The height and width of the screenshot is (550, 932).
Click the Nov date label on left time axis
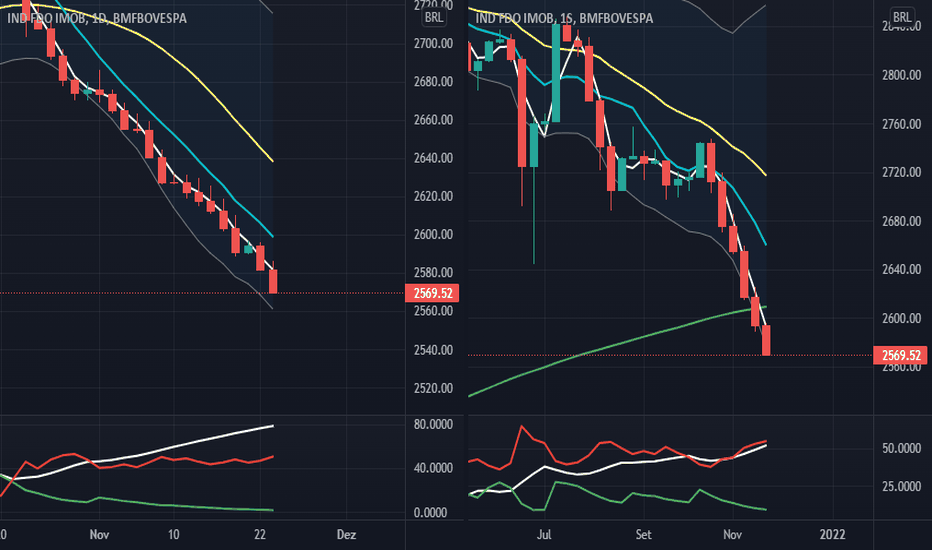97,534
